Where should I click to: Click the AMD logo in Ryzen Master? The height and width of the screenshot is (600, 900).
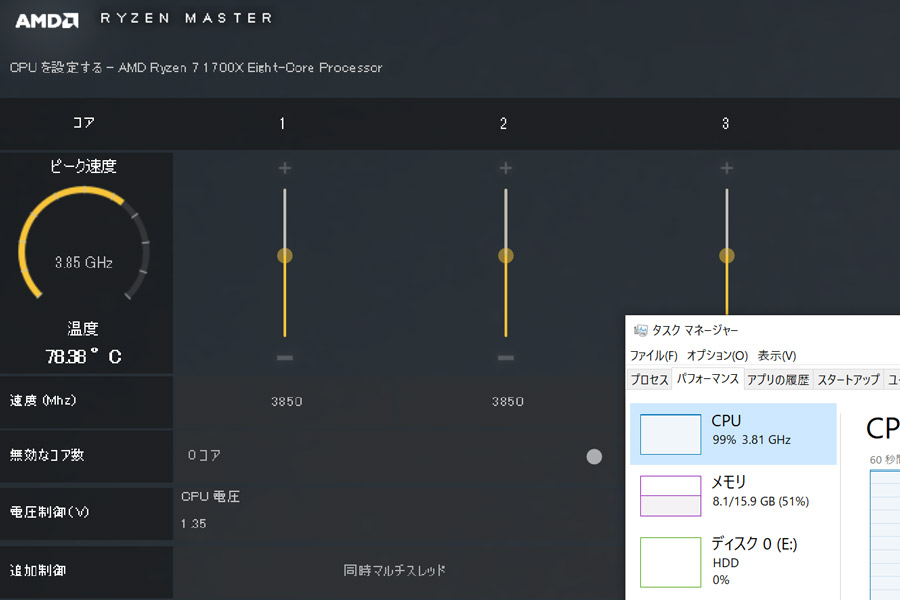[46, 21]
